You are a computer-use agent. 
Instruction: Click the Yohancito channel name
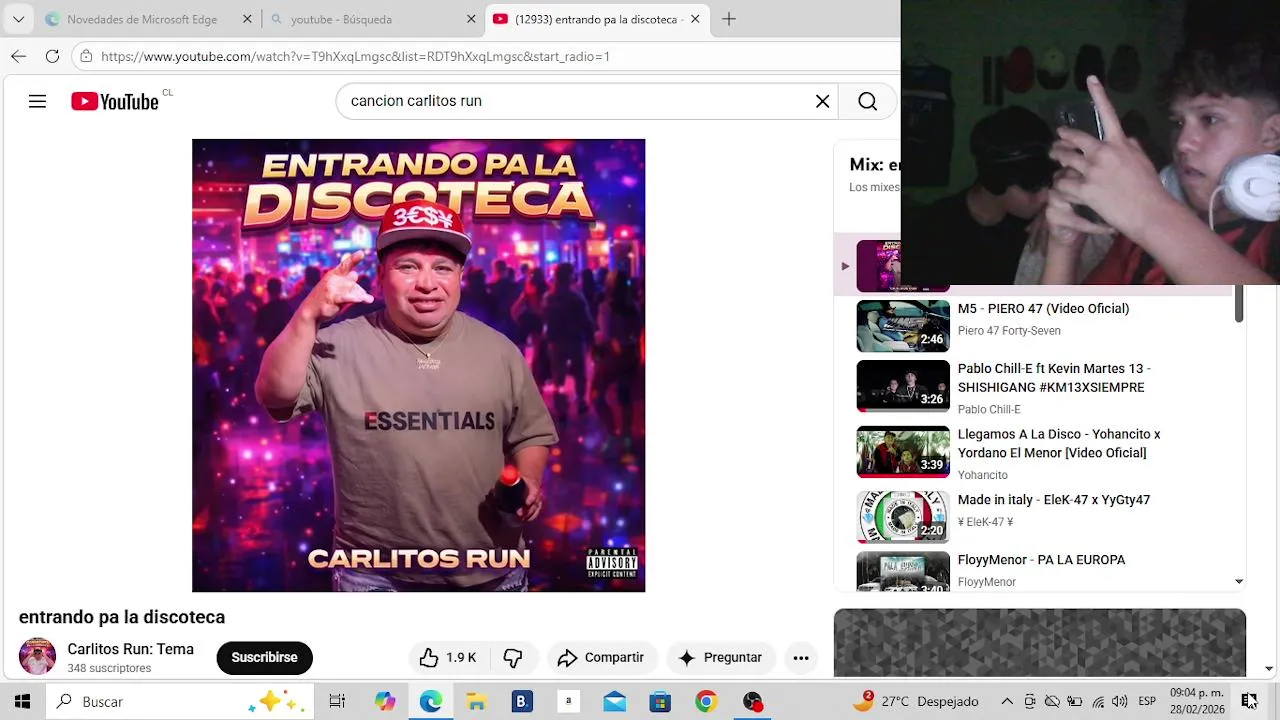983,475
